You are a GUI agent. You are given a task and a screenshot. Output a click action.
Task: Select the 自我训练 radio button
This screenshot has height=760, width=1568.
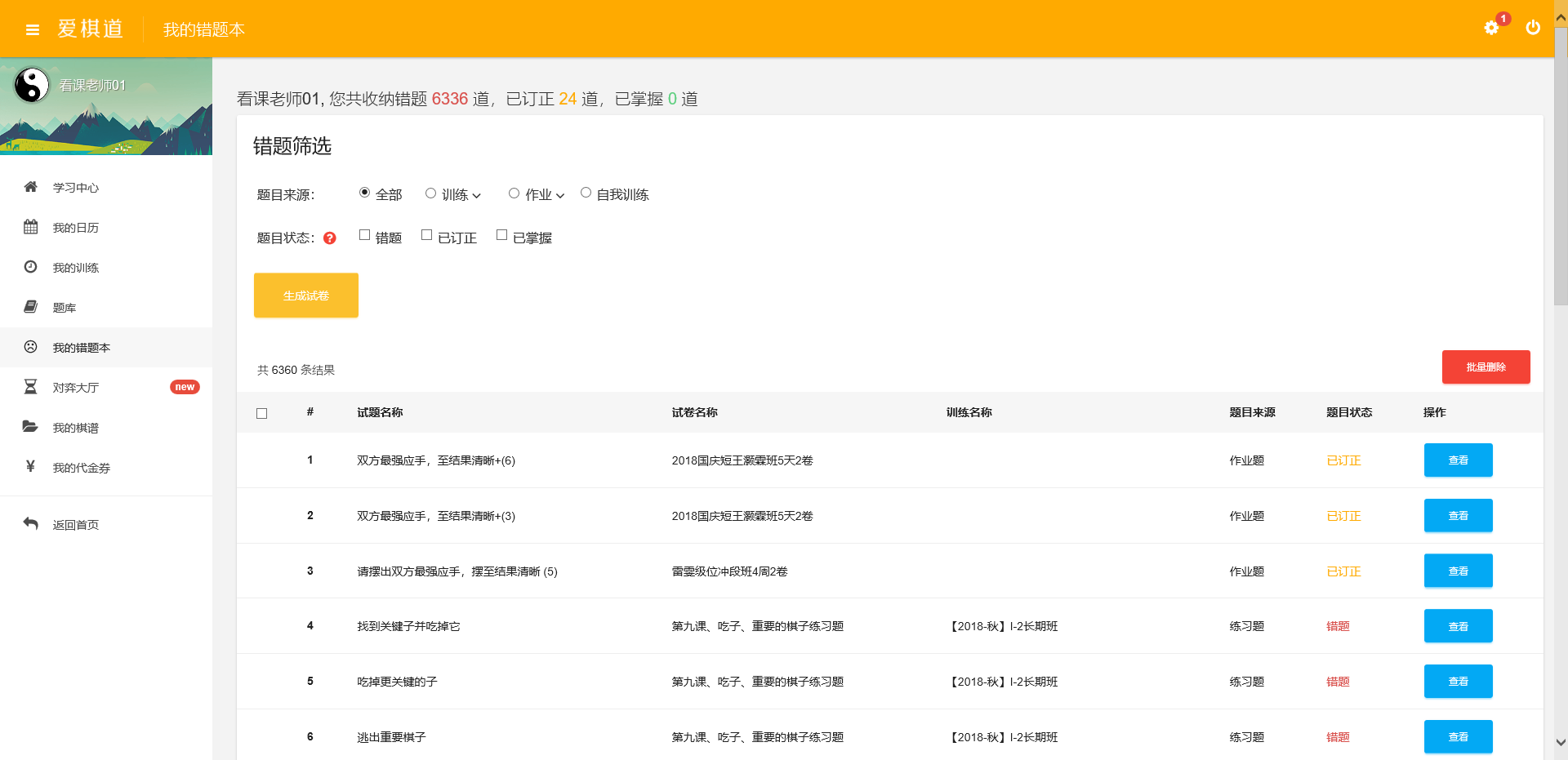(586, 193)
